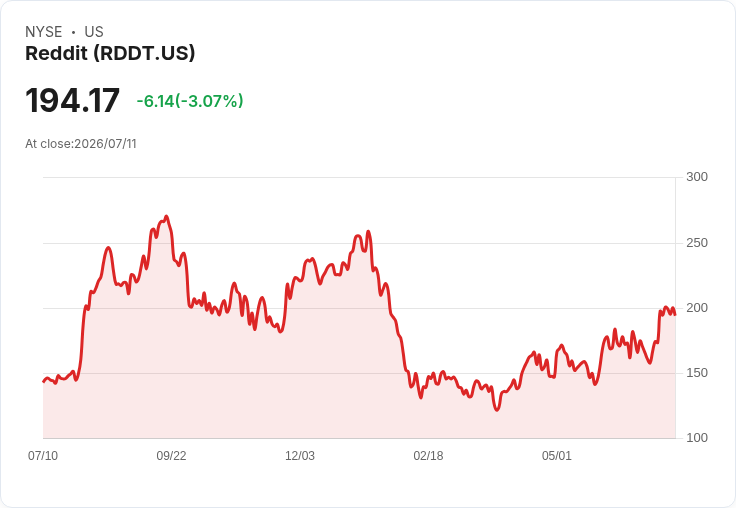
Task: Click the 12/03 x-axis date label
Action: (300, 455)
